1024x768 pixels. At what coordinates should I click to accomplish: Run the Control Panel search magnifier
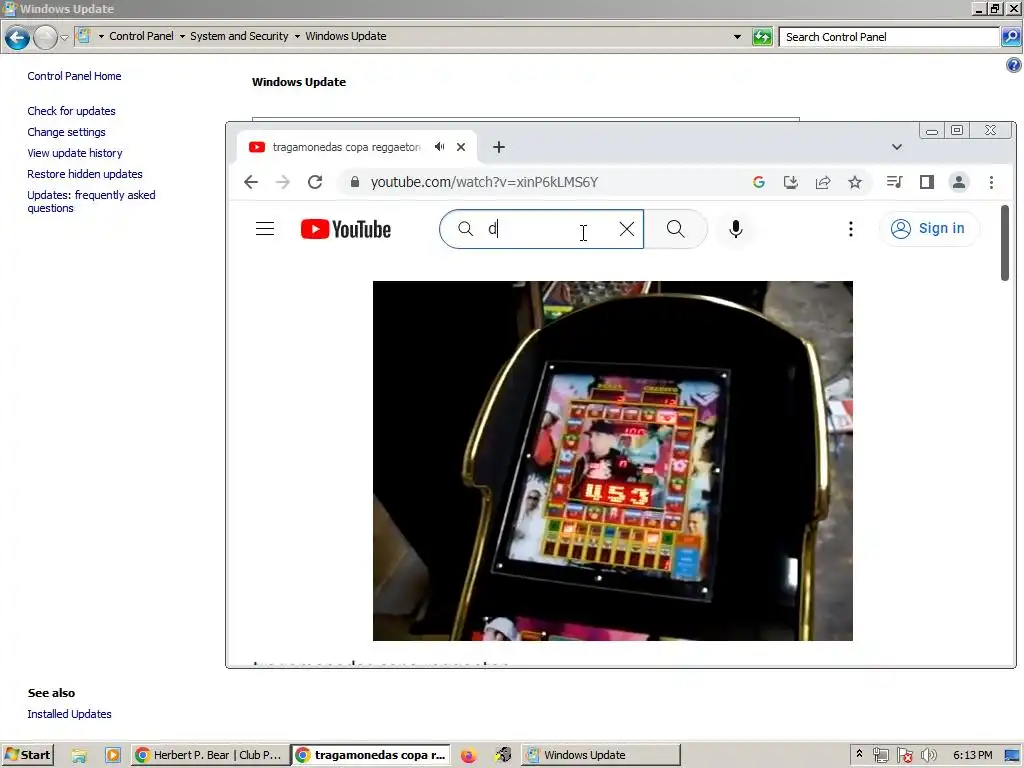[1010, 37]
